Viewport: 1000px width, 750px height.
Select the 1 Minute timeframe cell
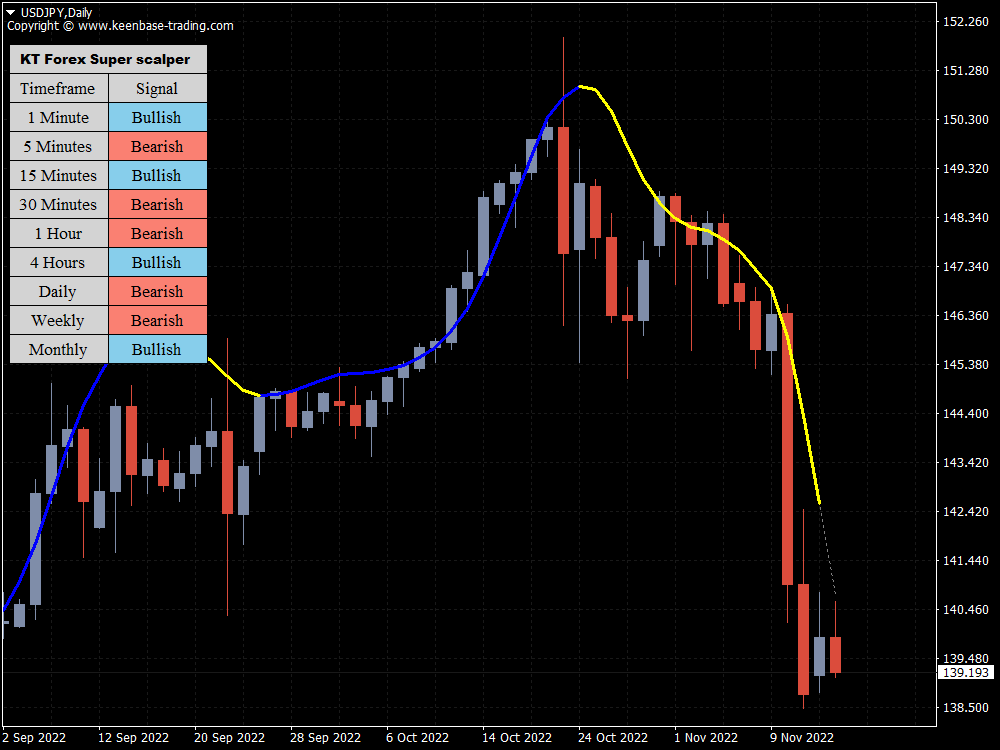[59, 117]
